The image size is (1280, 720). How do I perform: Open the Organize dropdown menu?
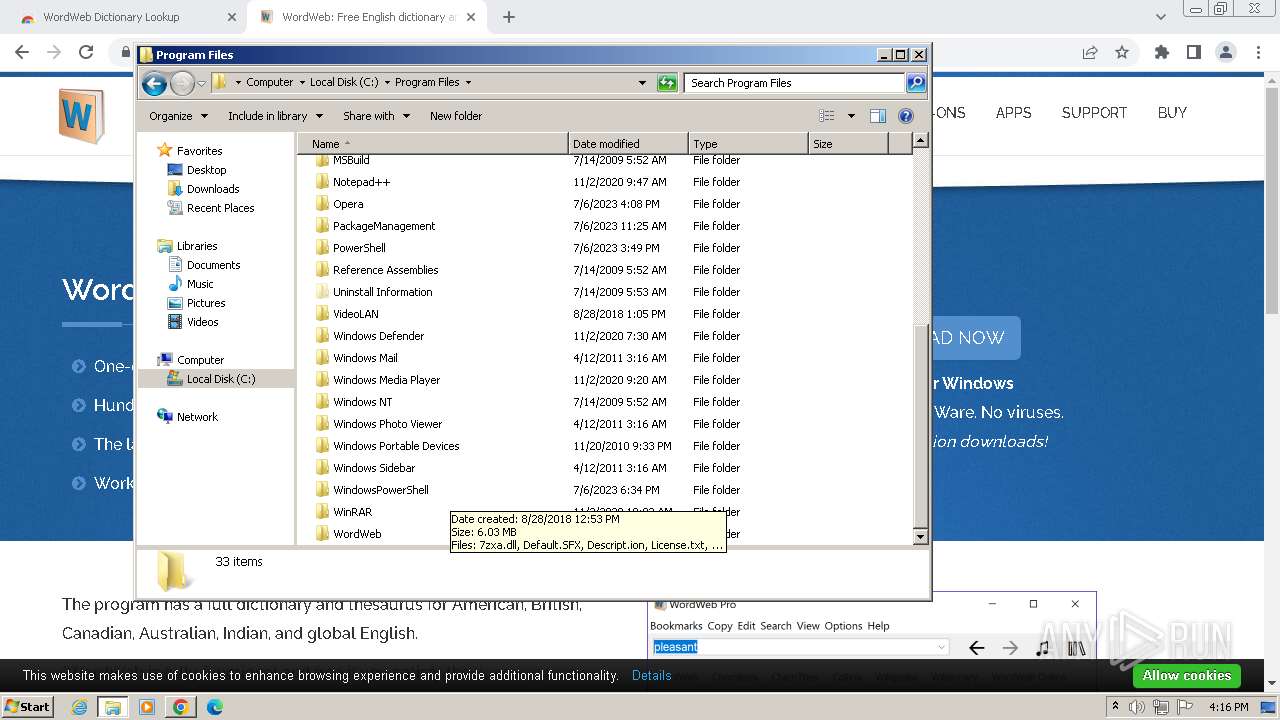pos(179,116)
